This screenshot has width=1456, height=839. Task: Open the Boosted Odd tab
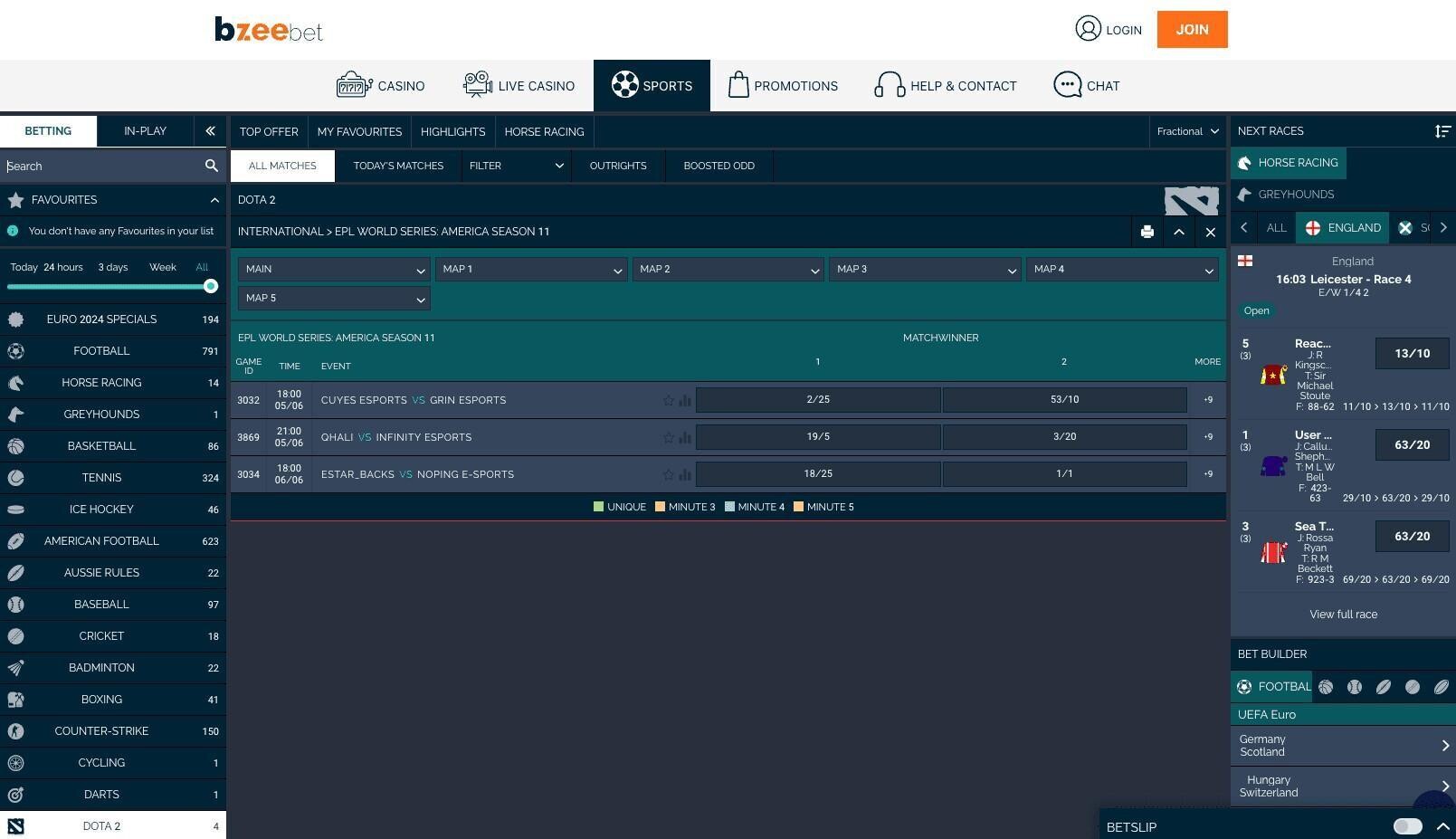(x=719, y=166)
